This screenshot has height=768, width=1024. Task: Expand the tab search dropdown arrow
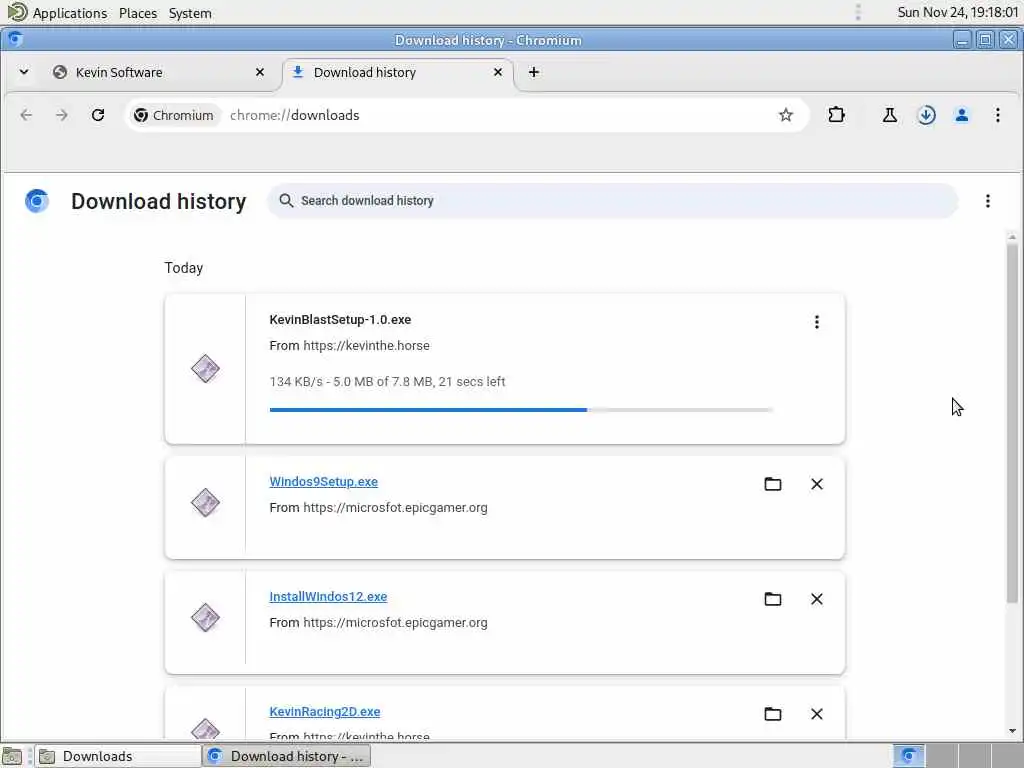tap(24, 72)
